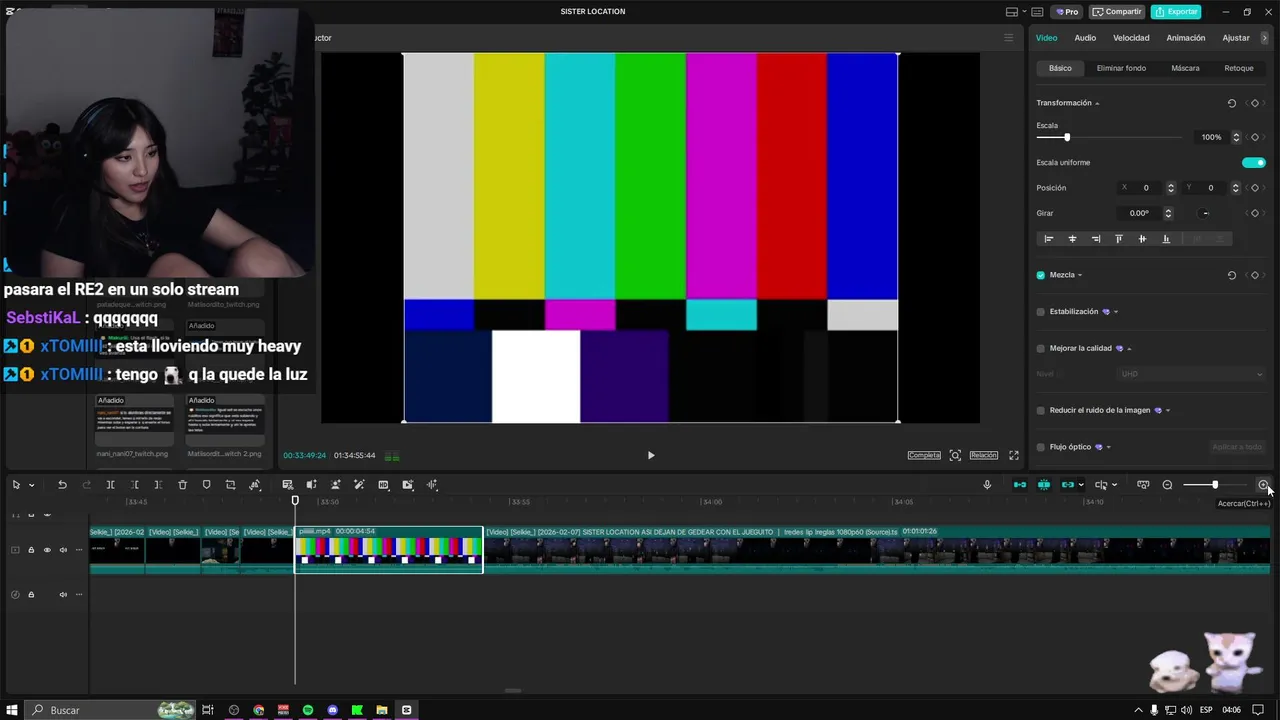Click the Exportar button

[1176, 12]
